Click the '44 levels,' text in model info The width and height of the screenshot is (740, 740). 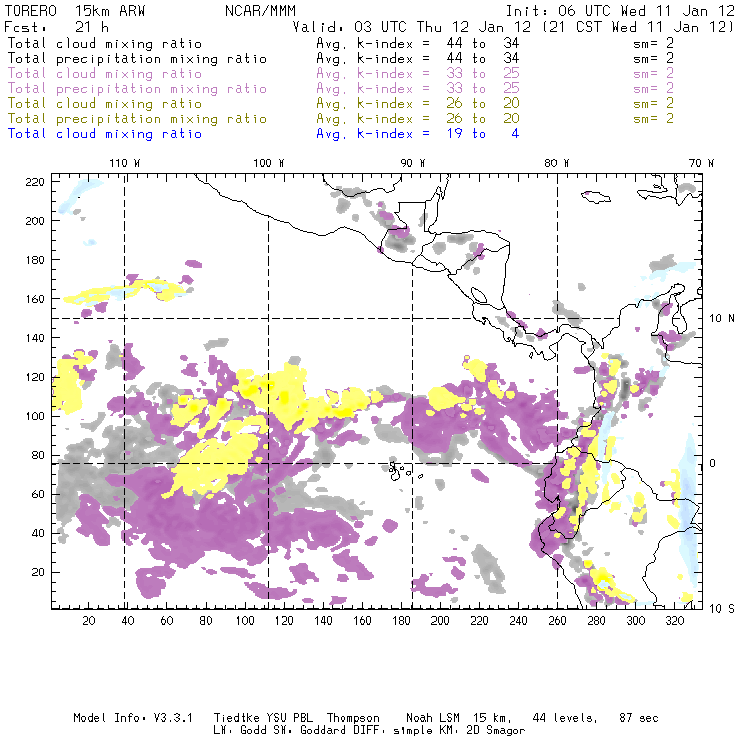tap(565, 718)
